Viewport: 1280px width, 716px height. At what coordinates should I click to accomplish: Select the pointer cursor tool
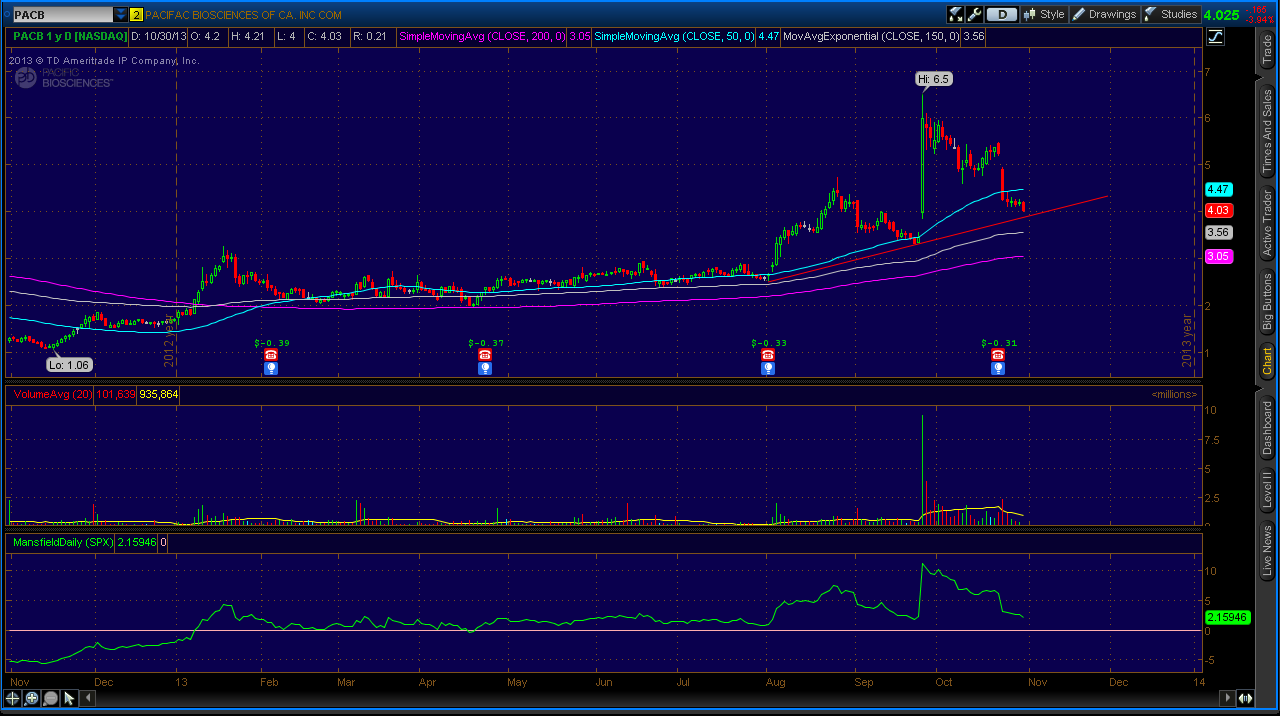[70, 698]
